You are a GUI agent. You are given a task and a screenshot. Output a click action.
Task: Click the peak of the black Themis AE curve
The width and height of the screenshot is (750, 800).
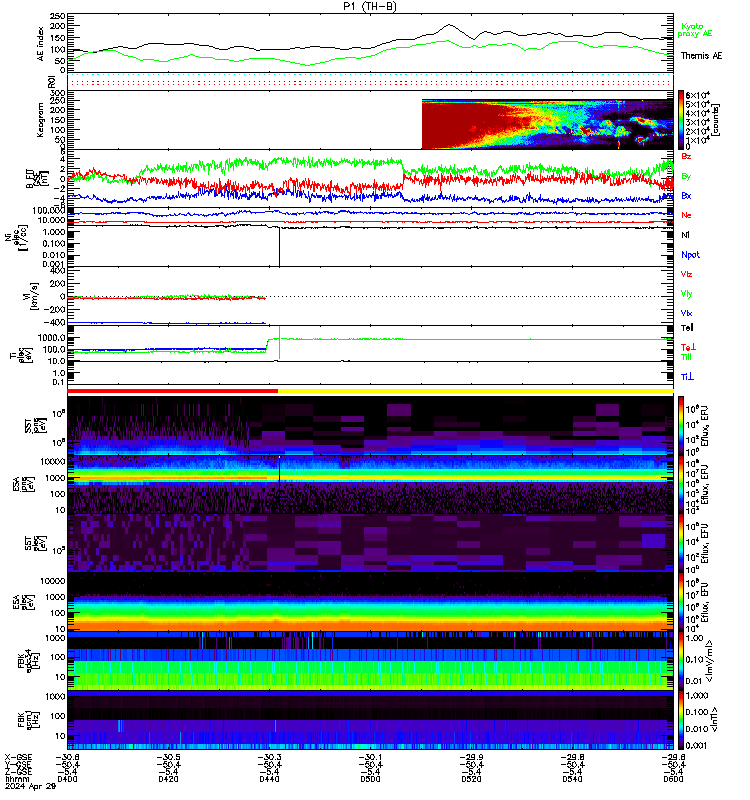pyautogui.click(x=449, y=24)
